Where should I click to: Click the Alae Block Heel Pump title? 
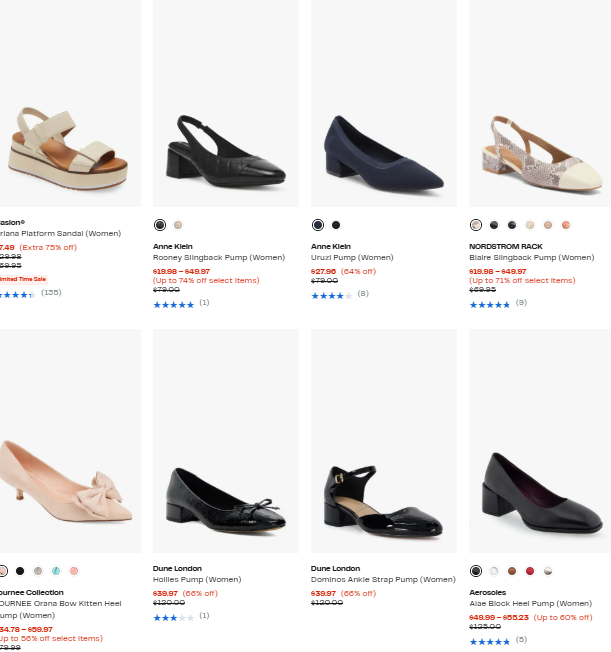(x=530, y=604)
